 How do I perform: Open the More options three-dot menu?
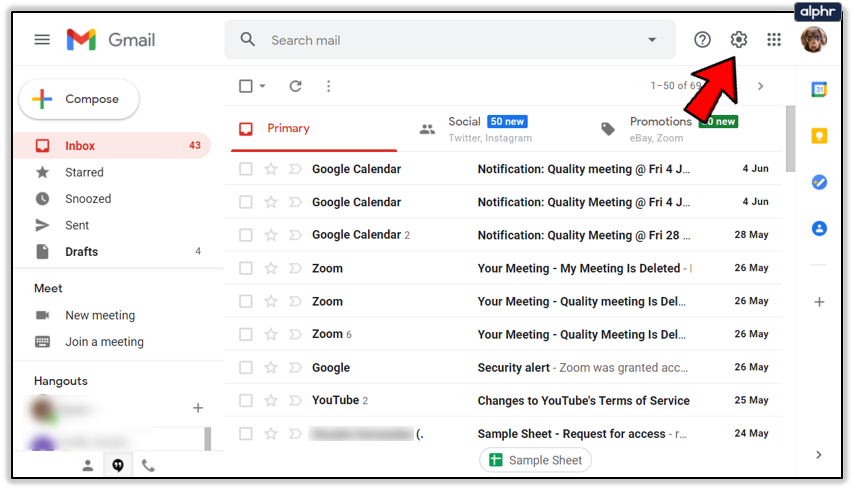coord(328,86)
